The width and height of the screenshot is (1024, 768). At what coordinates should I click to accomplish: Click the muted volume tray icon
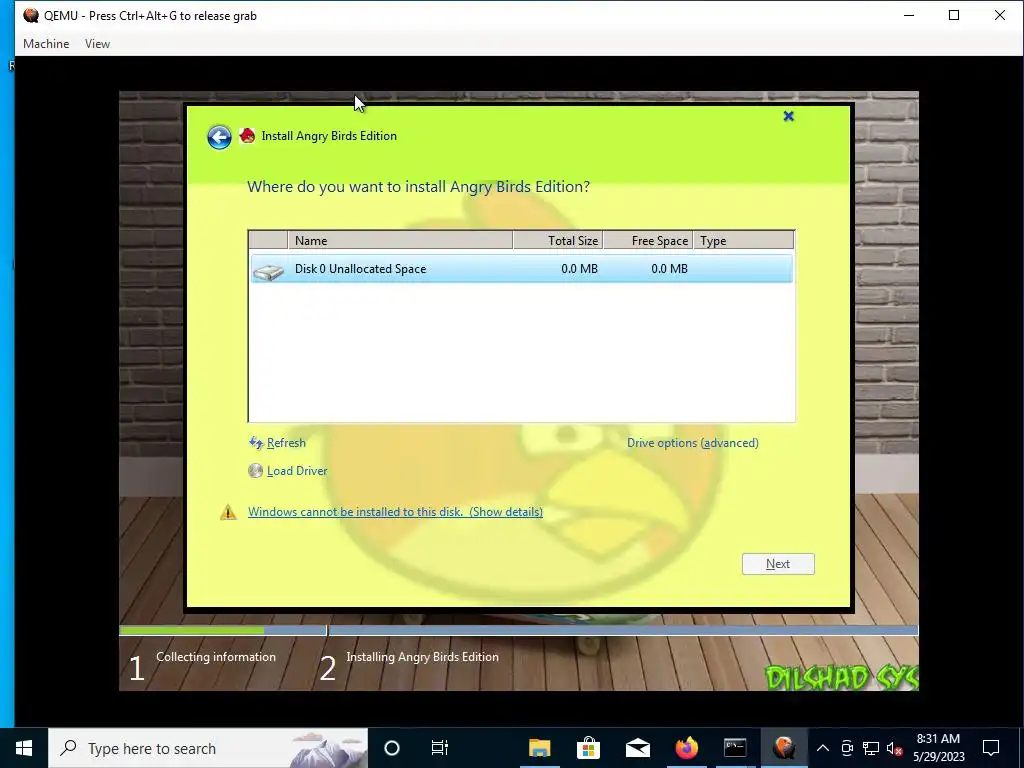coord(895,748)
